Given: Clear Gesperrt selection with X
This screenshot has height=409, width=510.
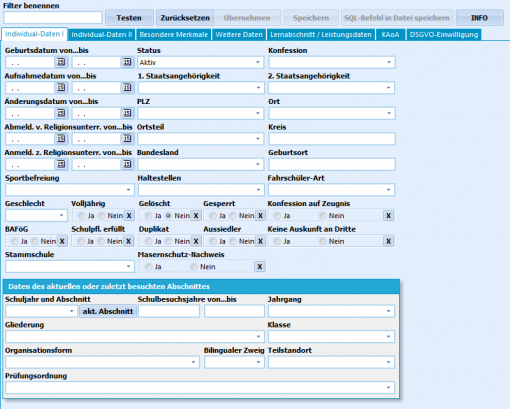Looking at the screenshot, I should pyautogui.click(x=260, y=216).
